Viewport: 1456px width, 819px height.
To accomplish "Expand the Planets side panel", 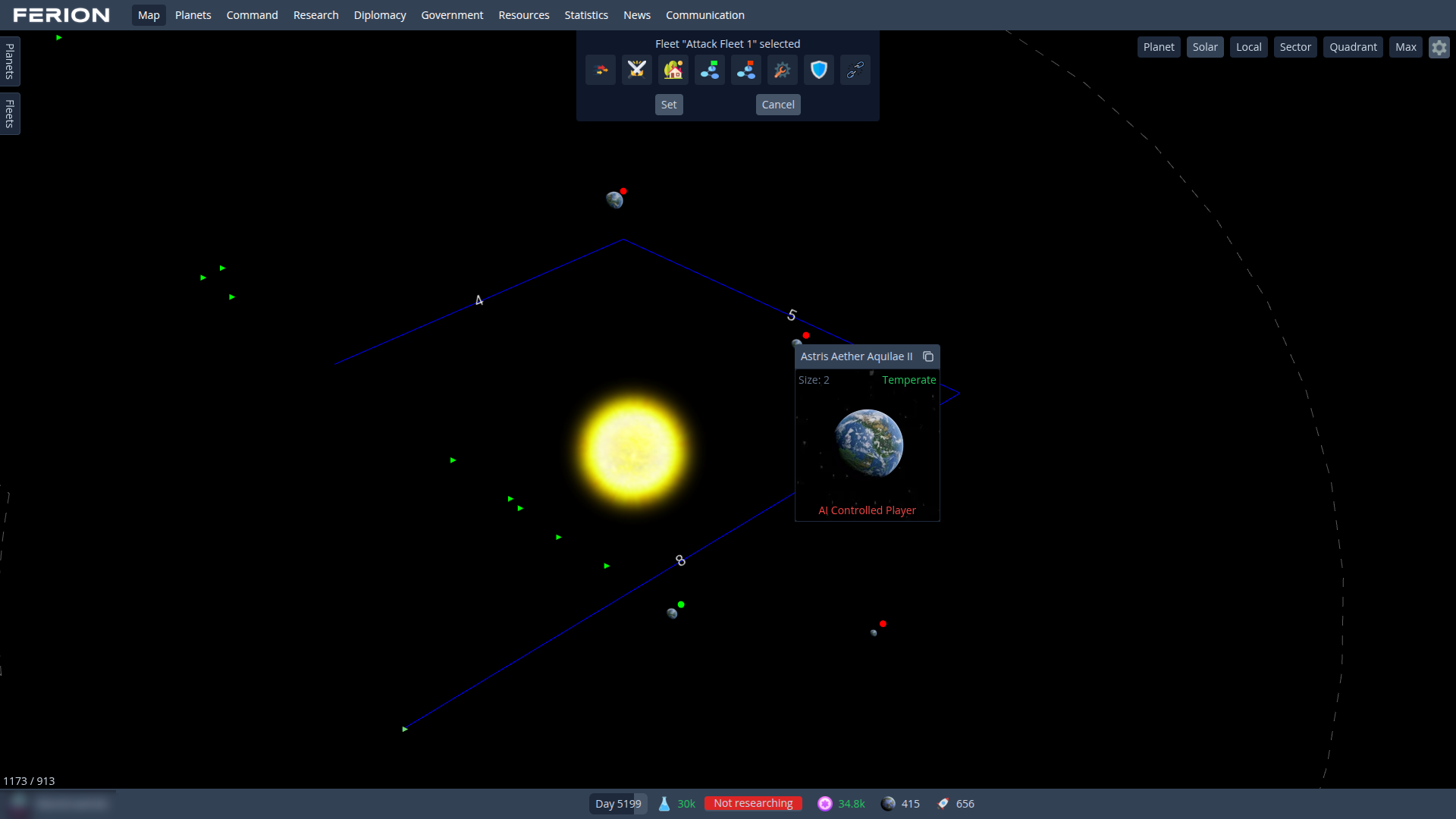I will coord(10,61).
